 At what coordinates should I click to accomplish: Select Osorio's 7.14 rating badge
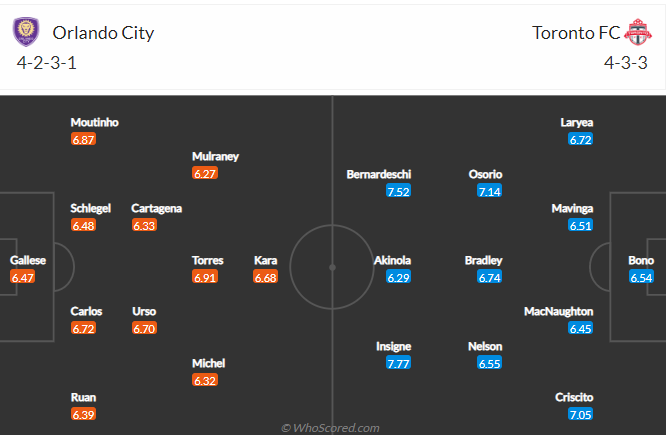(489, 192)
